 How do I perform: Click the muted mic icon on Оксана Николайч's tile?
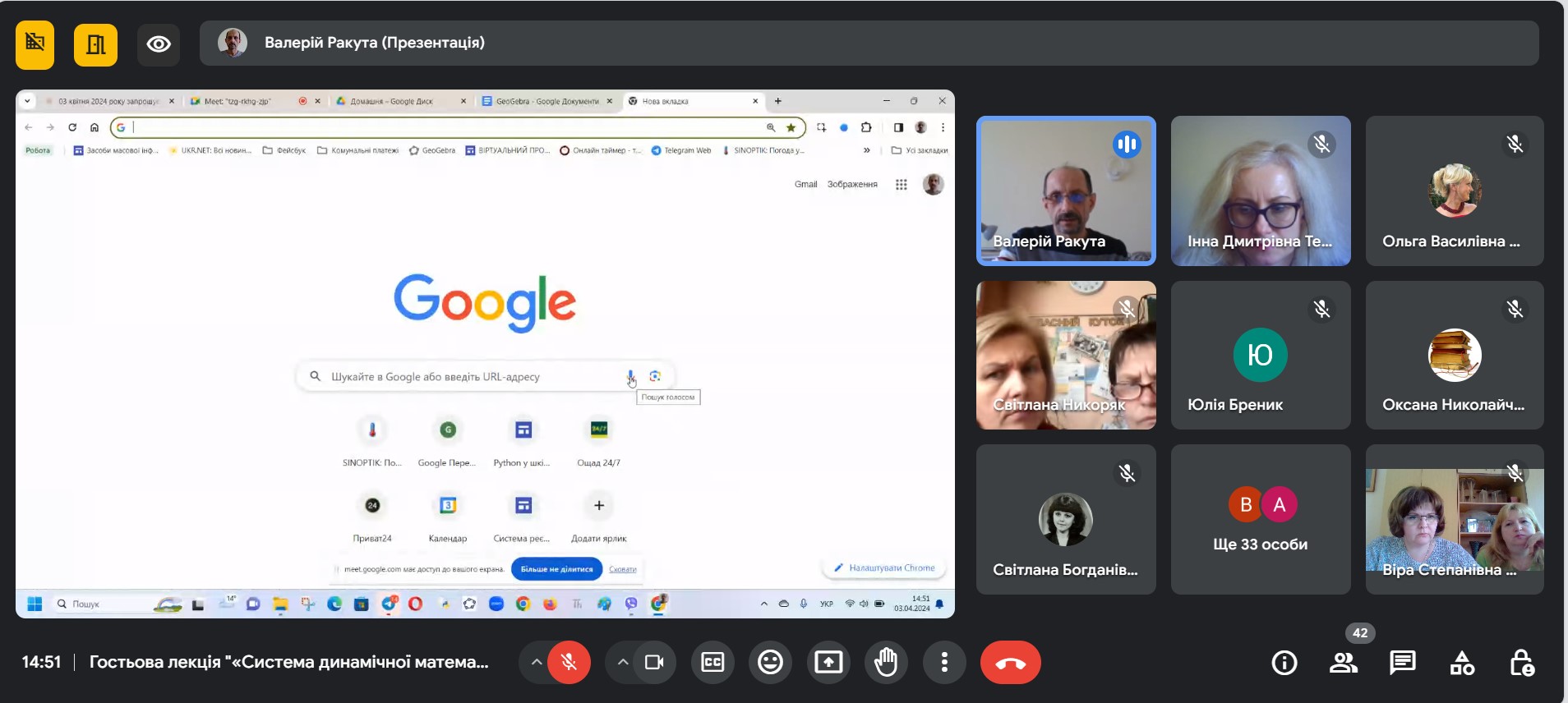pos(1515,310)
